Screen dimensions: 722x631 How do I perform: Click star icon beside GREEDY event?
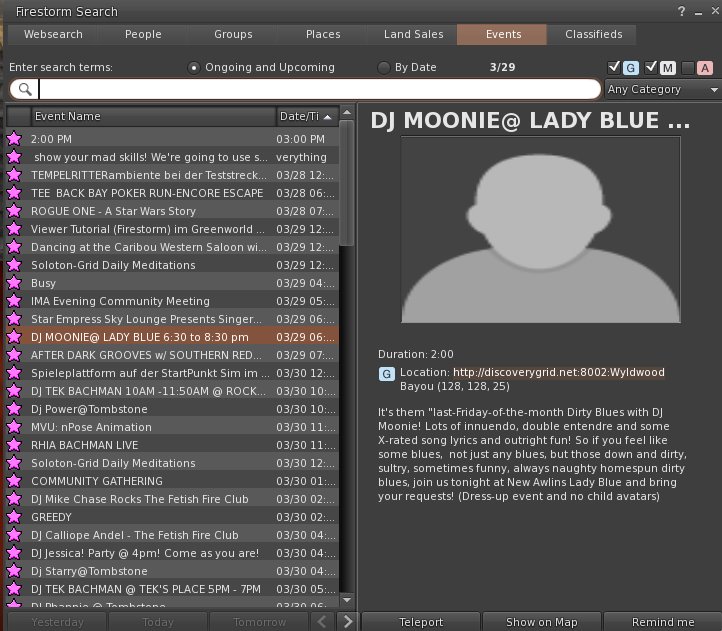pyautogui.click(x=14, y=518)
